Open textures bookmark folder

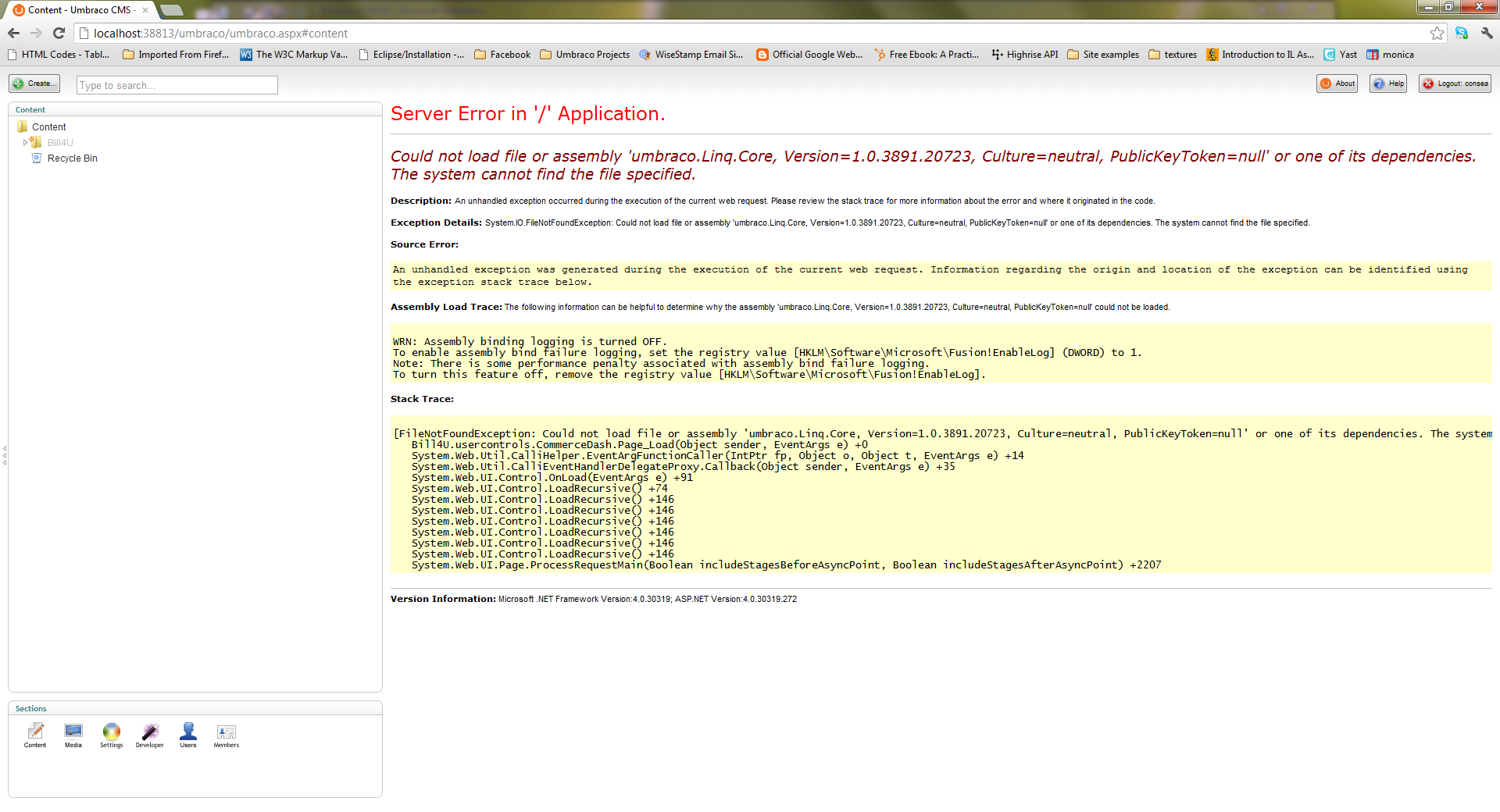pos(1173,55)
